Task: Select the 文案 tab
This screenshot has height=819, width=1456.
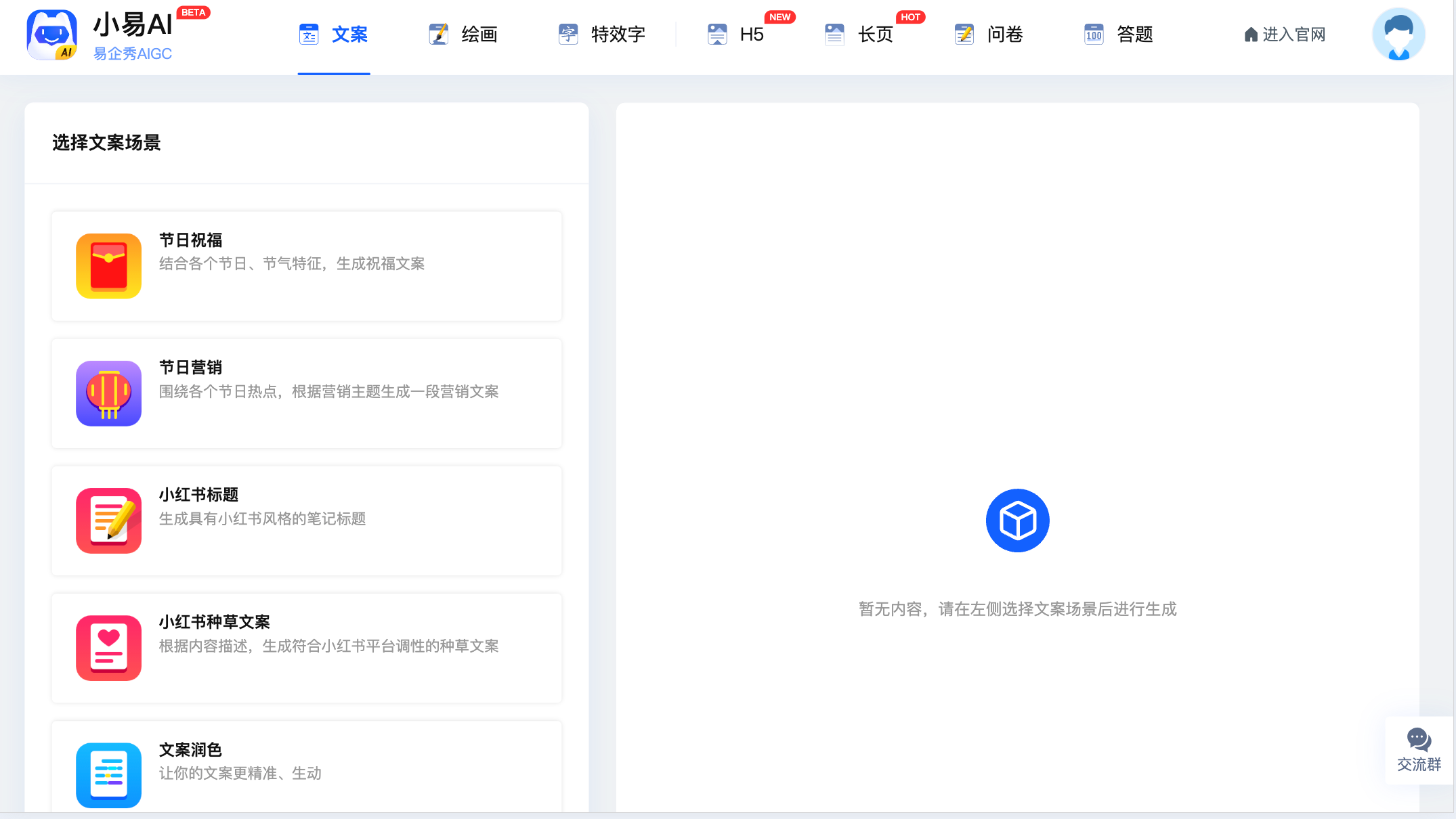Action: (334, 35)
